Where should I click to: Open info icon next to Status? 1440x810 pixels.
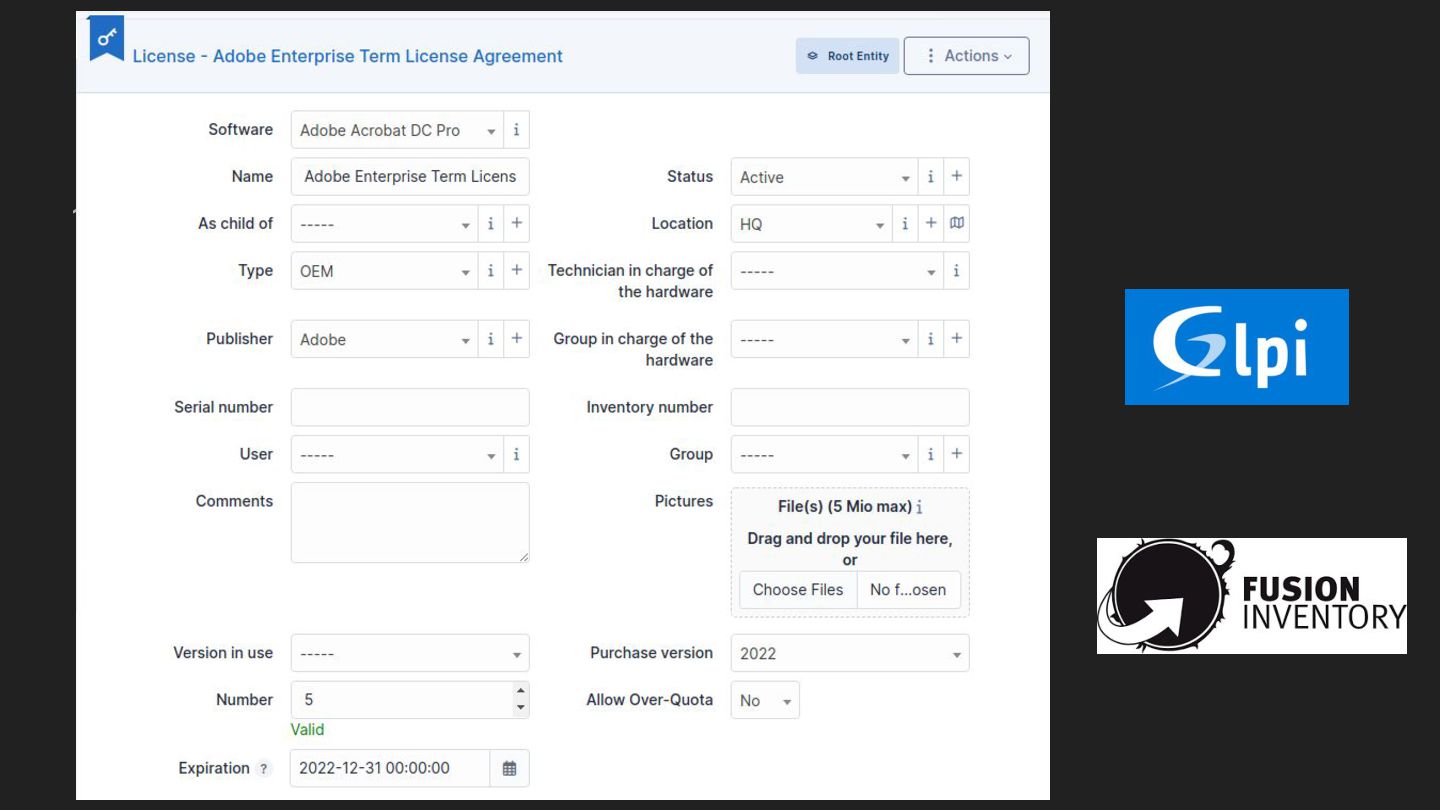pyautogui.click(x=930, y=177)
